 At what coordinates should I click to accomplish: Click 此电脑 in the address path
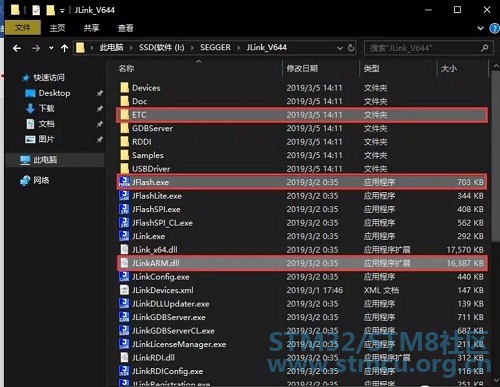(x=112, y=47)
